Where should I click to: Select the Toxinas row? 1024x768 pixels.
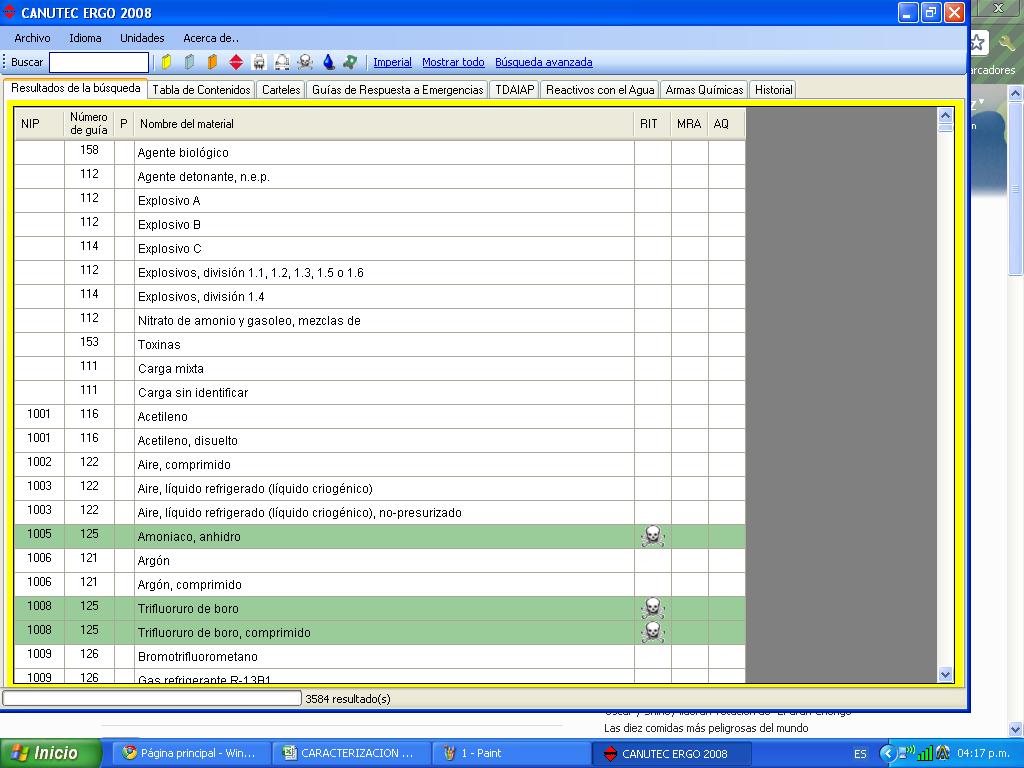[x=379, y=344]
